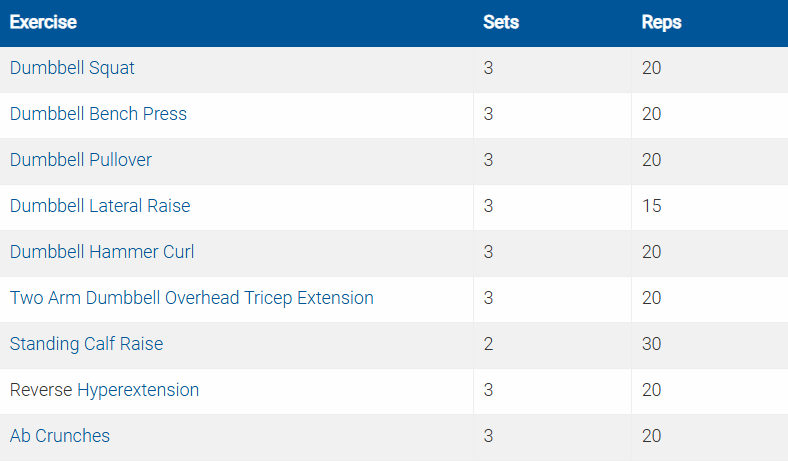Click the 30 reps cell for Calf Raise
This screenshot has width=788, height=461.
652,345
